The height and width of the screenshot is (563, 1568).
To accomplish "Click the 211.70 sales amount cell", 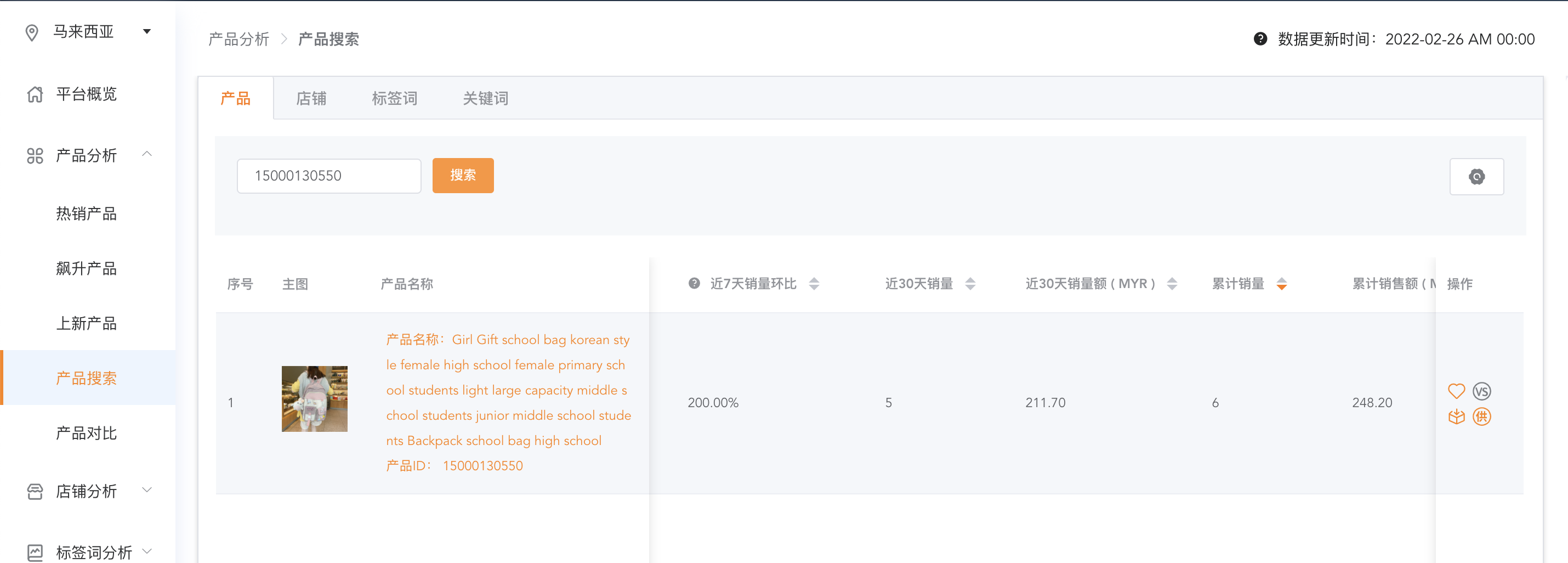I will pyautogui.click(x=1045, y=403).
